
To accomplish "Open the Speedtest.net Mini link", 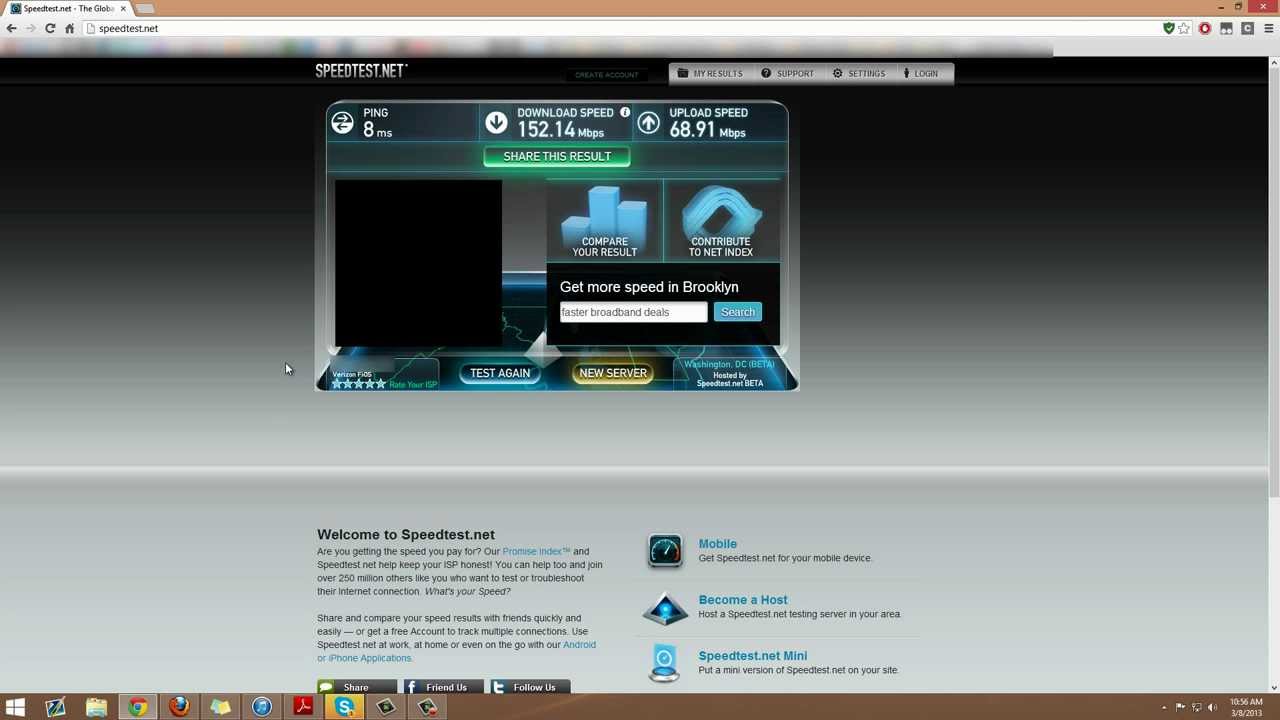I will coord(753,656).
